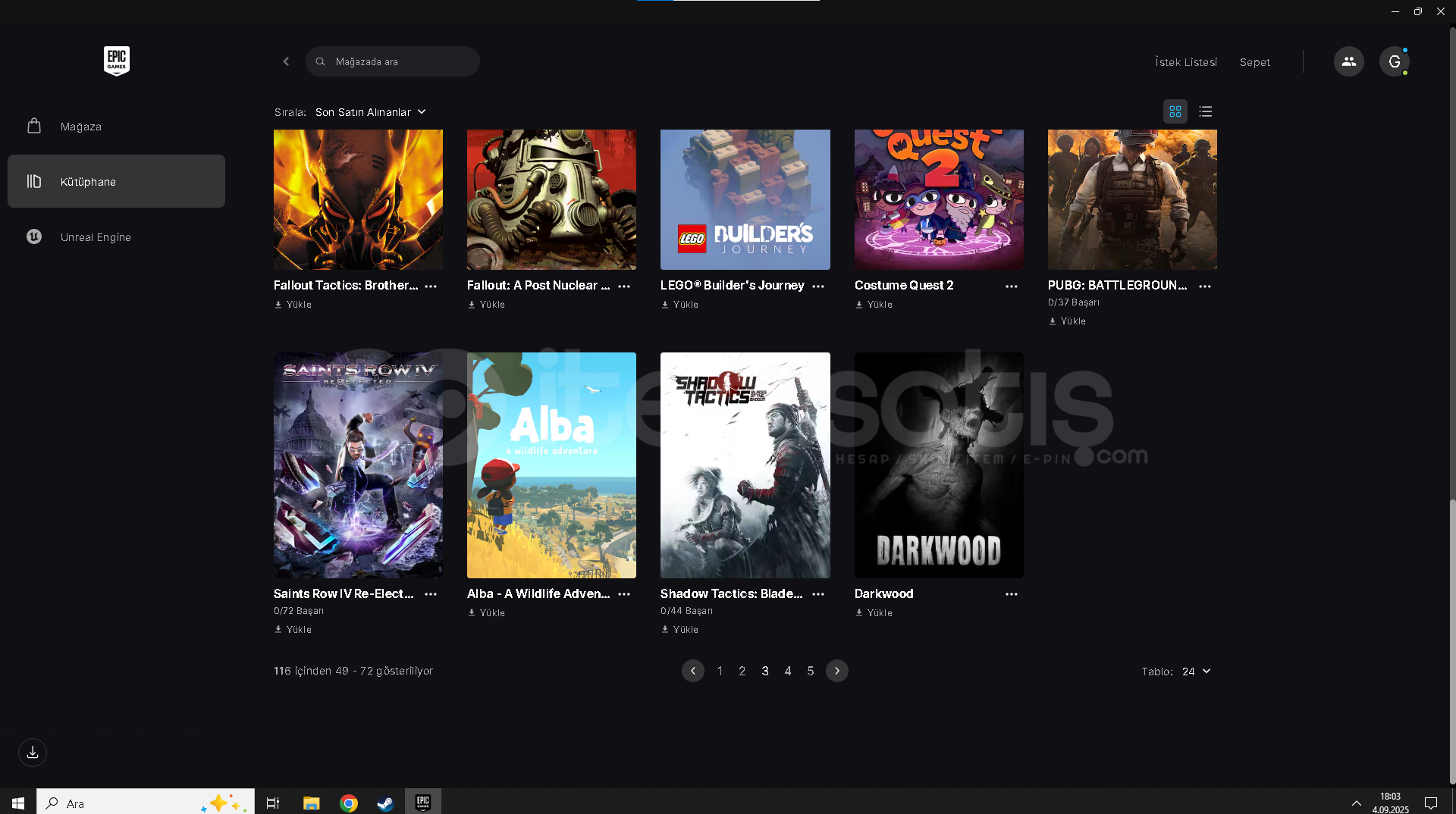Image resolution: width=1456 pixels, height=814 pixels.
Task: Open Unreal Engine section
Action: click(x=116, y=236)
